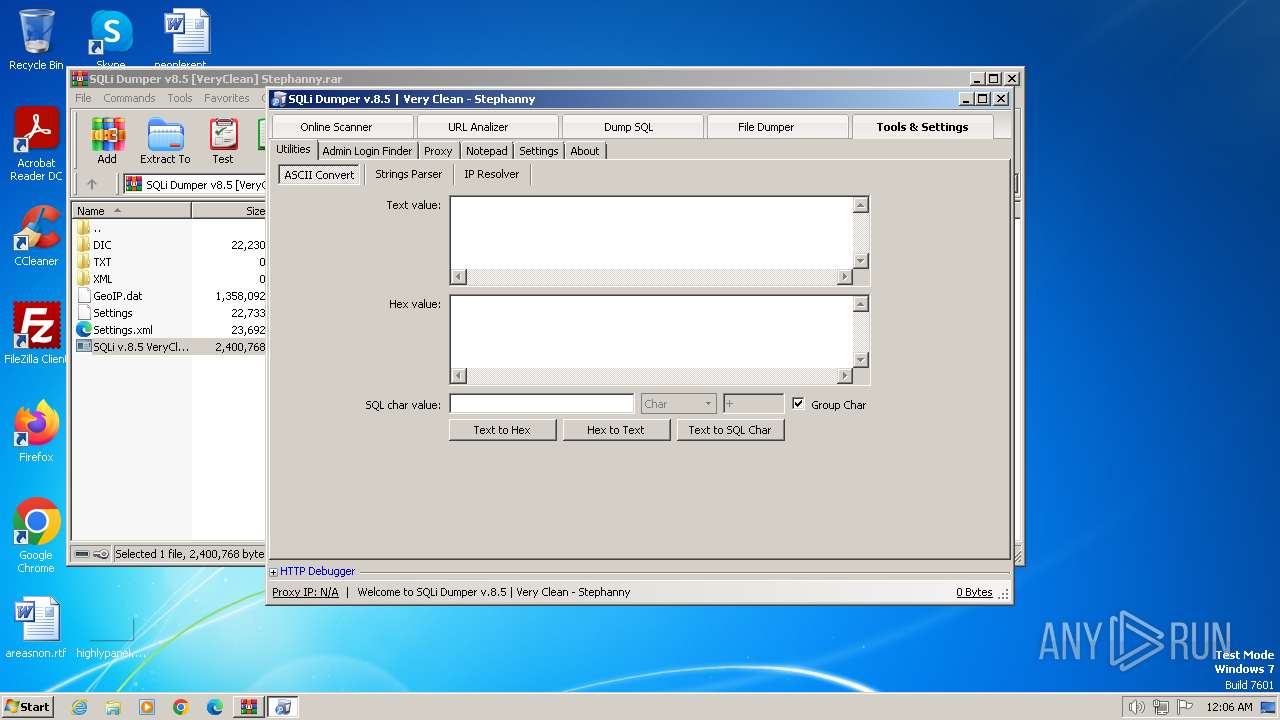The height and width of the screenshot is (720, 1280).
Task: Switch to Strings Parser utility
Action: coord(408,174)
